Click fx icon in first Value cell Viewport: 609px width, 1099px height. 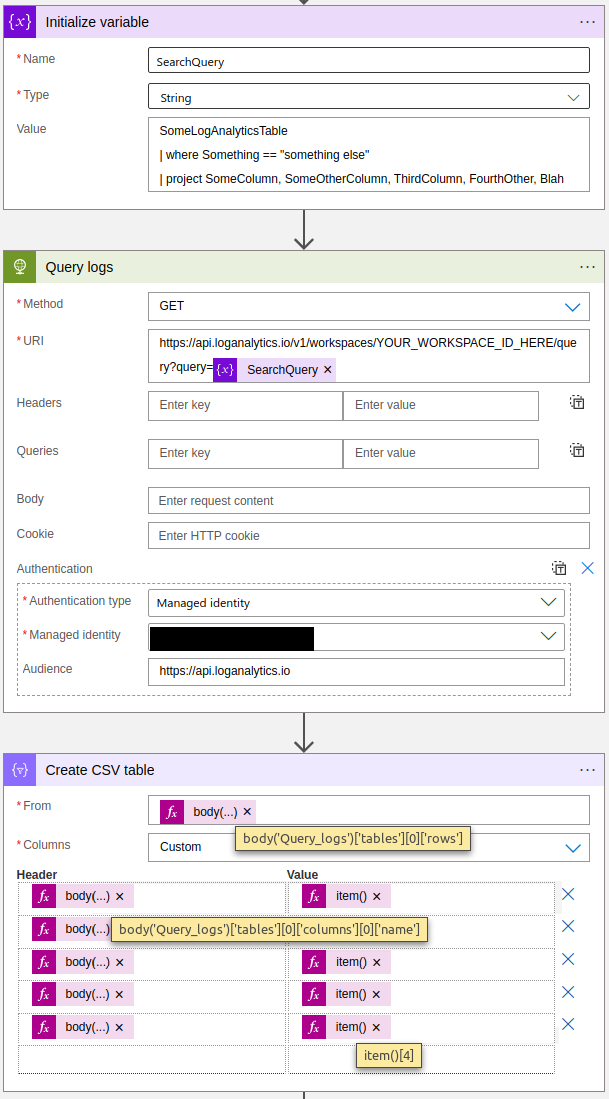(x=314, y=896)
